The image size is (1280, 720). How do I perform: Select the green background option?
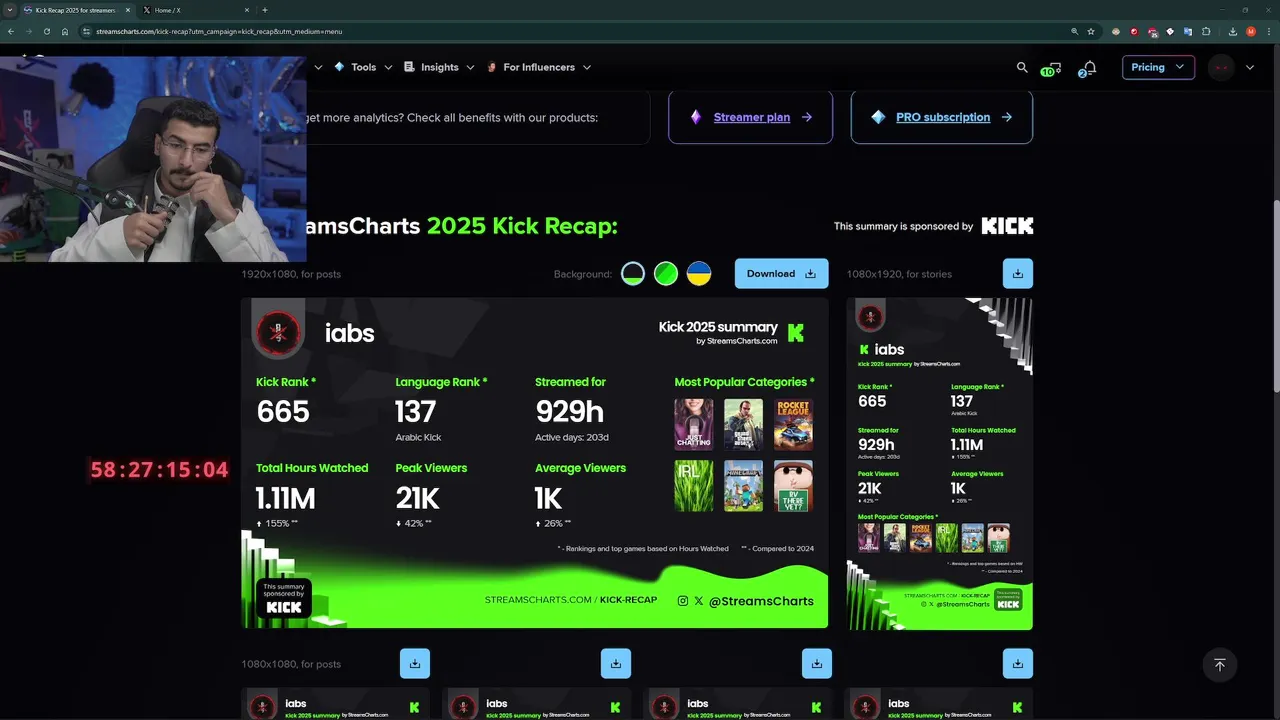666,274
